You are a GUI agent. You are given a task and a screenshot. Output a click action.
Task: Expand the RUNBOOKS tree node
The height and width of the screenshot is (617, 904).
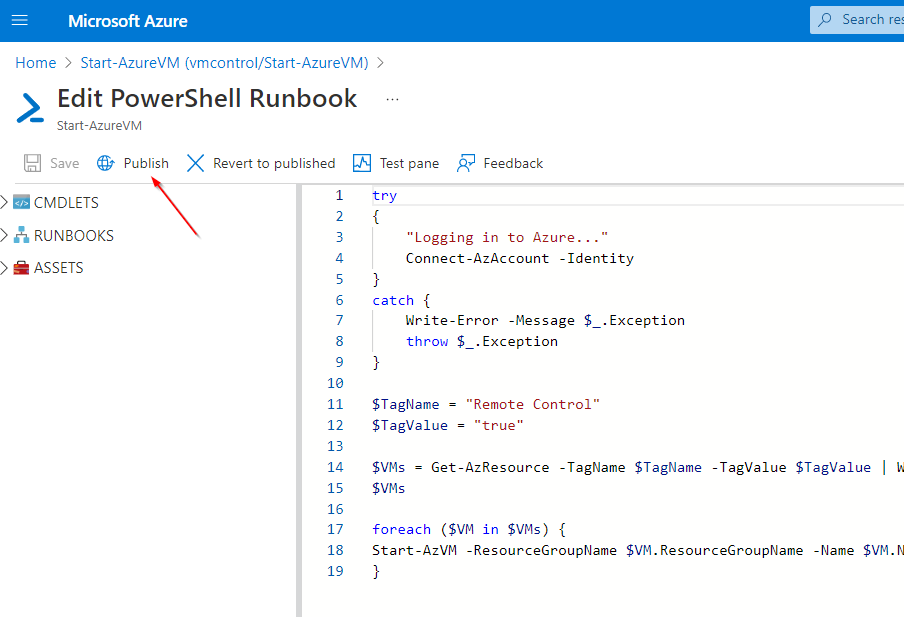(x=4, y=235)
